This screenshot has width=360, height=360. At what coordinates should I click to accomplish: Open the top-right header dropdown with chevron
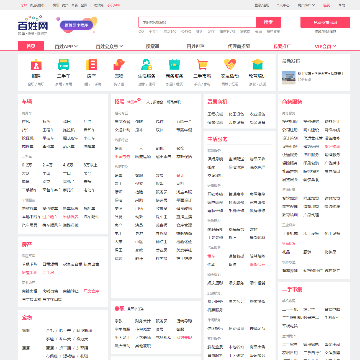point(306,5)
